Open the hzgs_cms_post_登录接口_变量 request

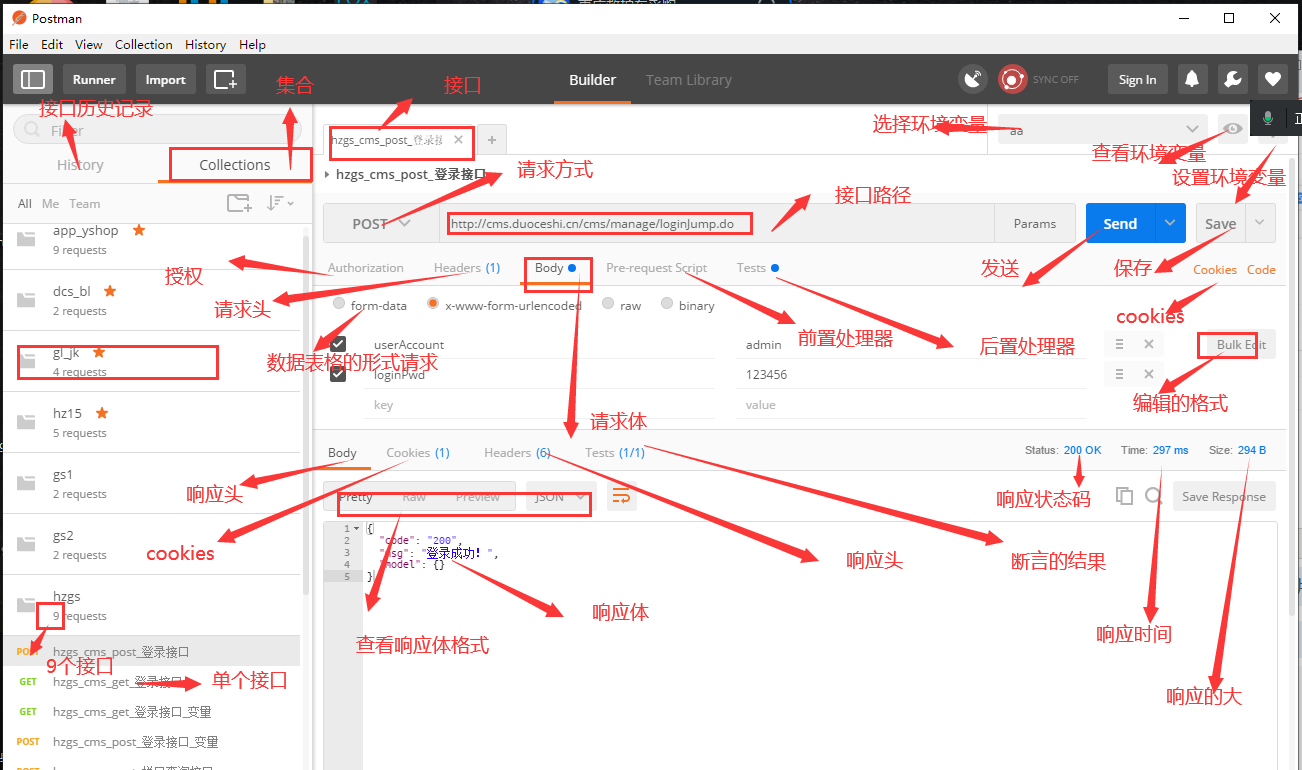point(150,742)
